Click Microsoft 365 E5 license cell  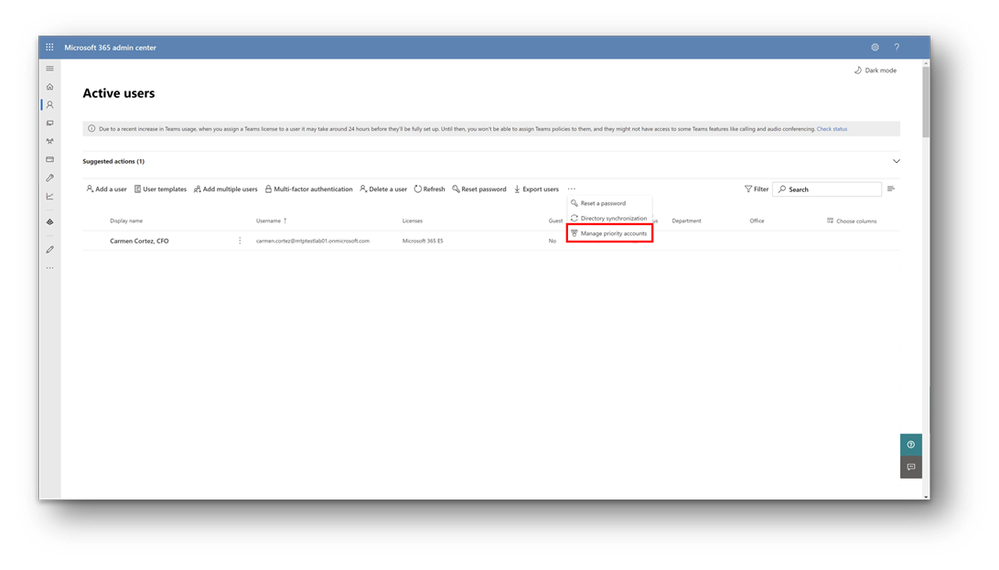(x=422, y=241)
